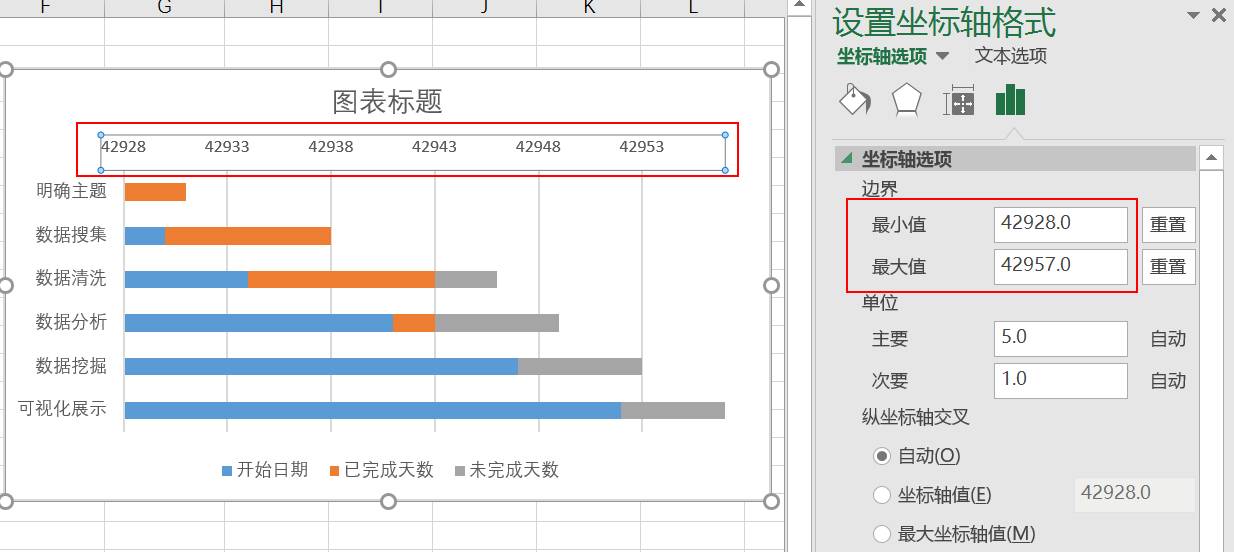Select the chart title 图表标题
The height and width of the screenshot is (552, 1234).
[387, 101]
